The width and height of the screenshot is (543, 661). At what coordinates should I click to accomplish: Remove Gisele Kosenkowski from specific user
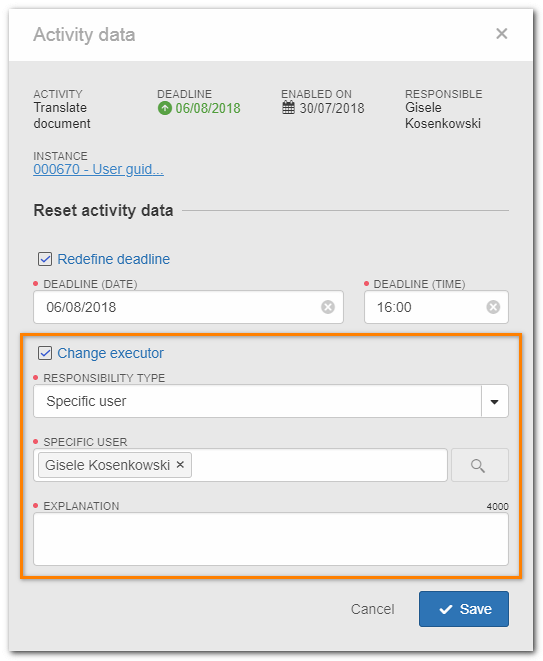click(180, 465)
